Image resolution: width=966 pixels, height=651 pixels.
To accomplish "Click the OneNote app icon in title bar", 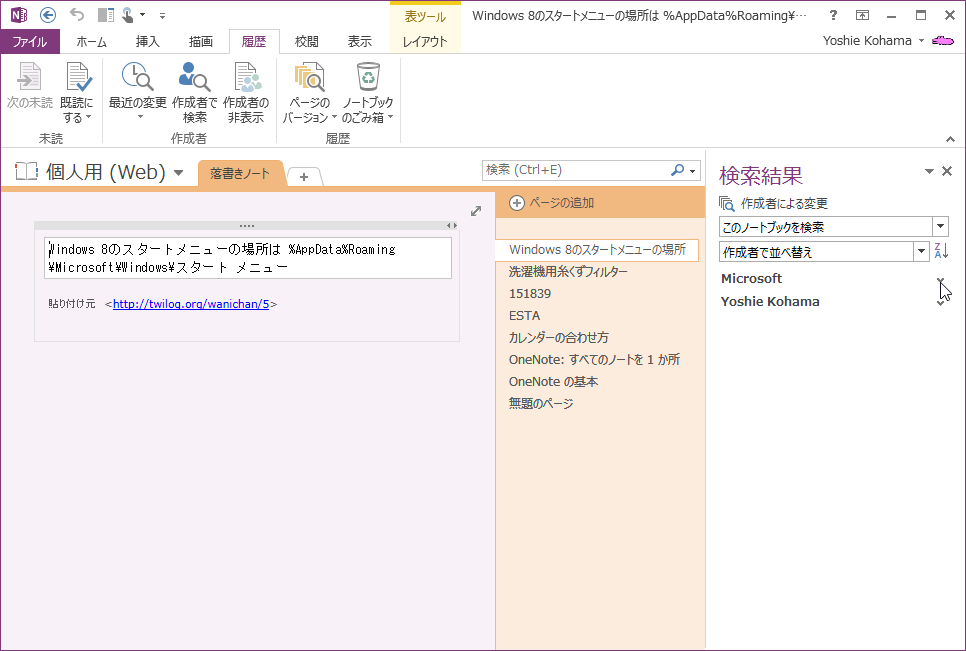I will pos(18,15).
